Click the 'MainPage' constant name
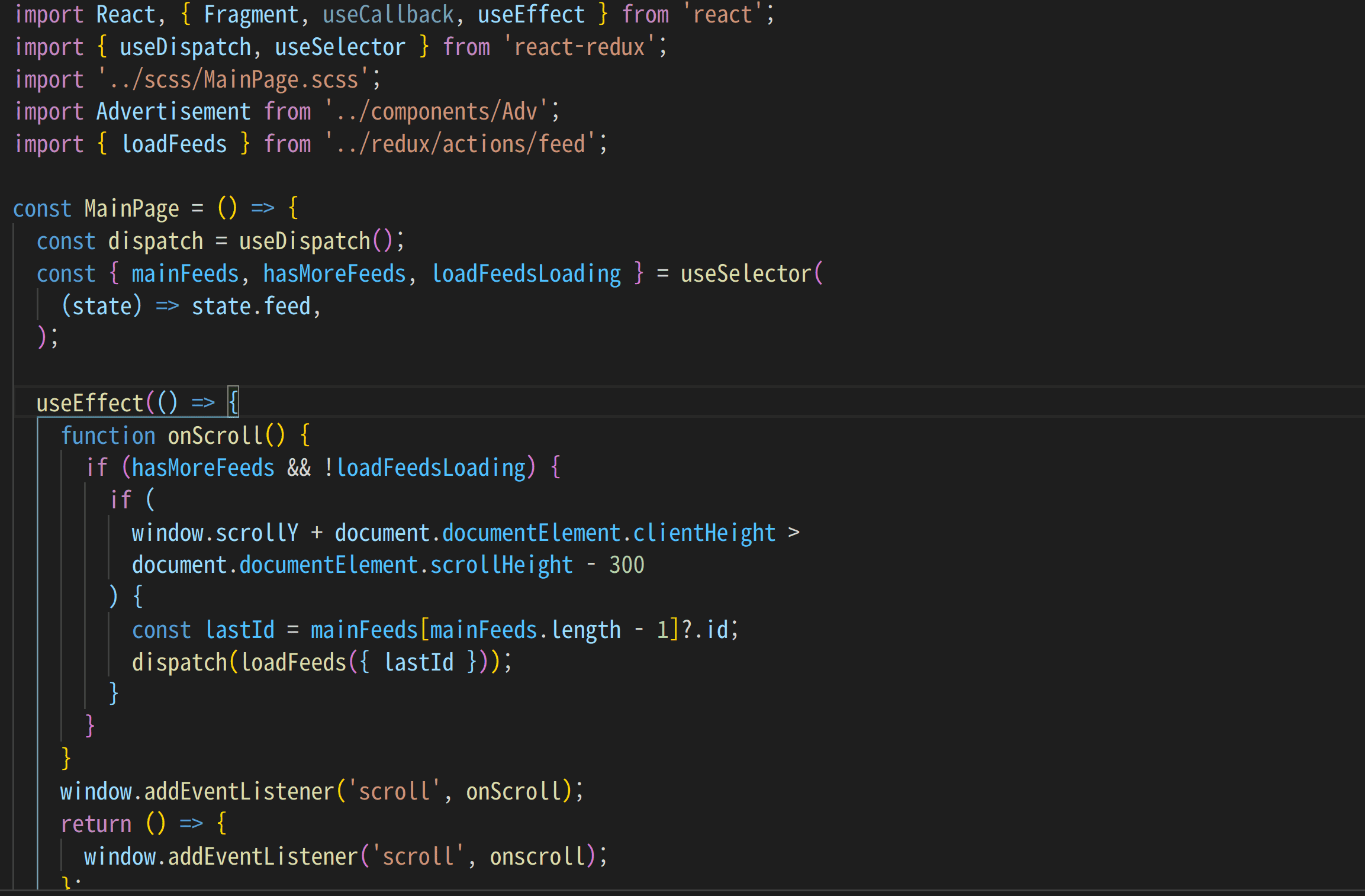 pyautogui.click(x=131, y=208)
